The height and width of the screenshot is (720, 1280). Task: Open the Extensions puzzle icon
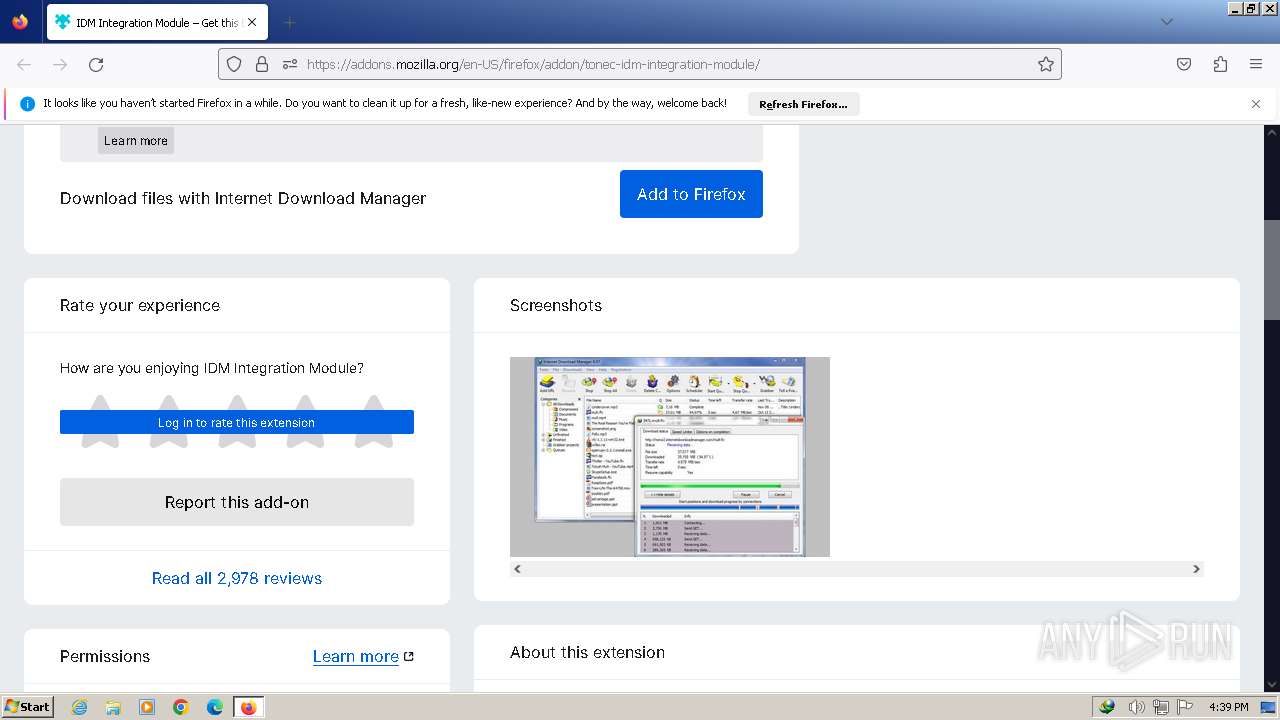pos(1220,64)
